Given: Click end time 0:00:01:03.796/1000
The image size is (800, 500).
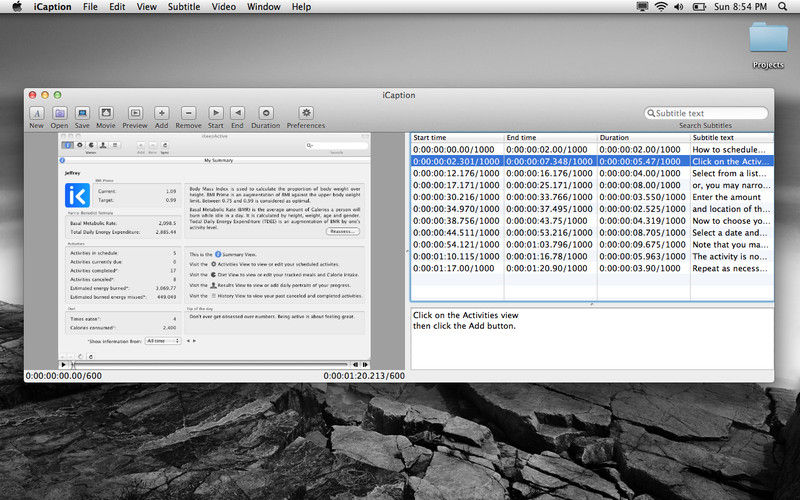Looking at the screenshot, I should (x=549, y=245).
